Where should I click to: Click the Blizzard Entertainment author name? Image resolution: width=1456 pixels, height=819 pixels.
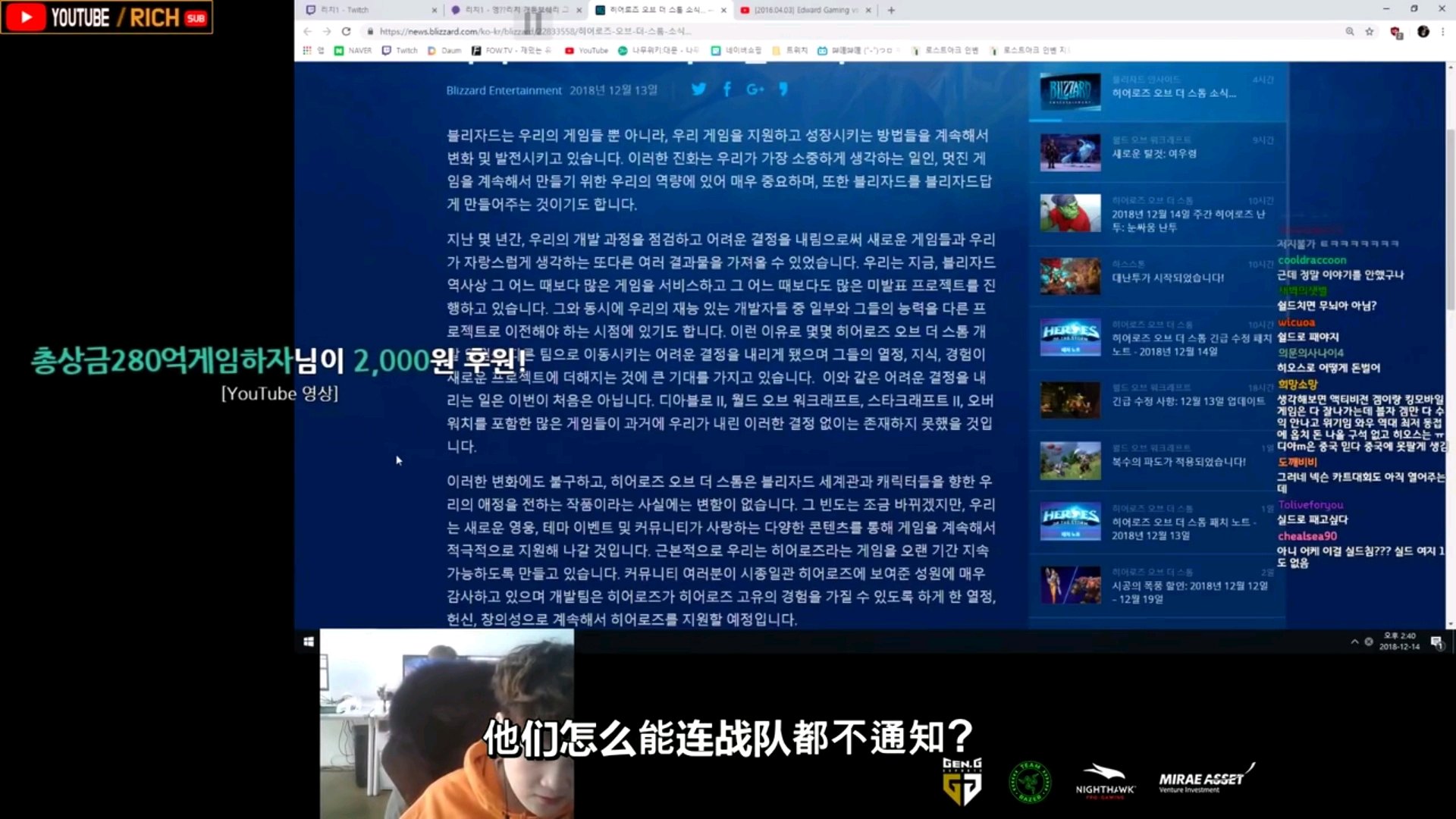(504, 90)
